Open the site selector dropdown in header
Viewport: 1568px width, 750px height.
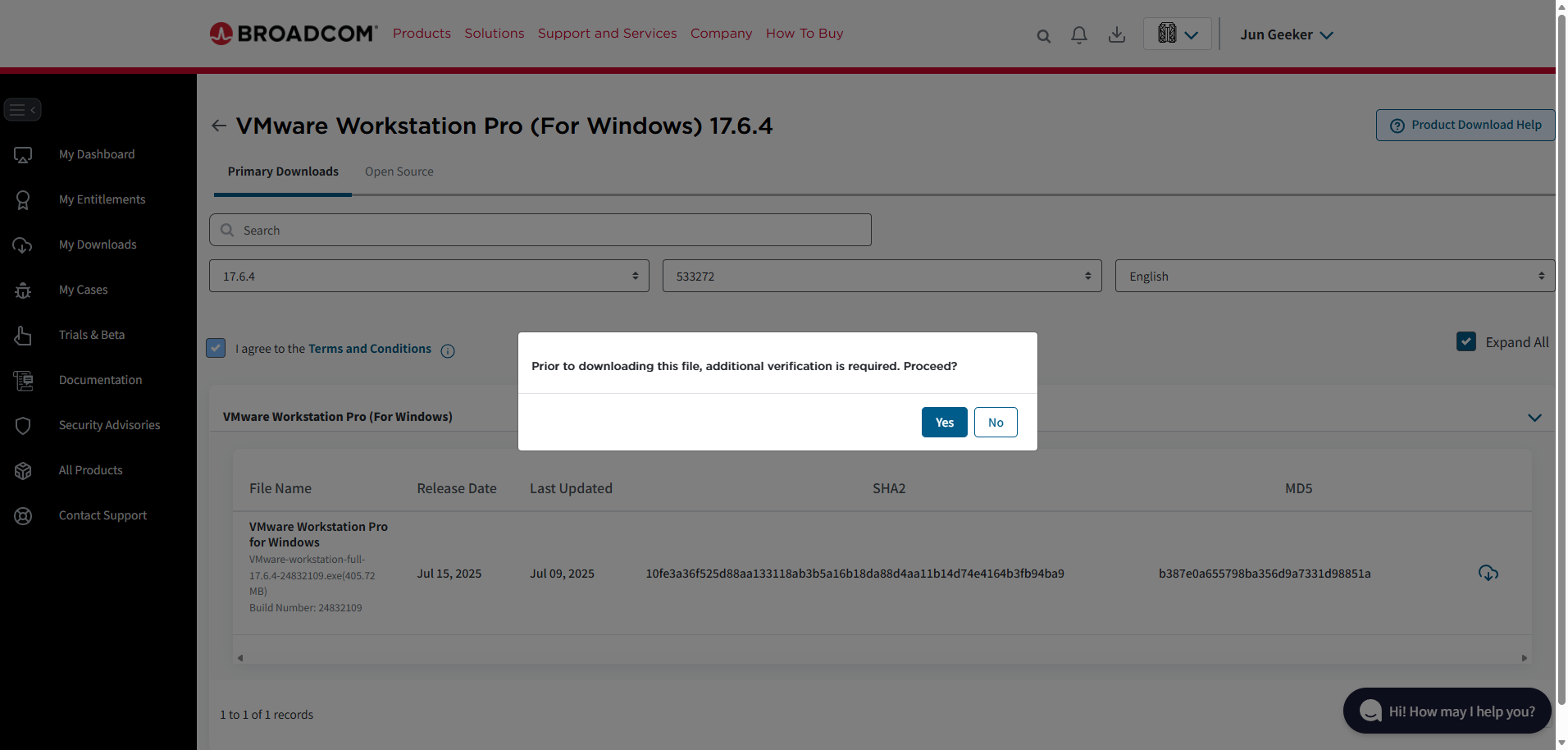(1178, 34)
